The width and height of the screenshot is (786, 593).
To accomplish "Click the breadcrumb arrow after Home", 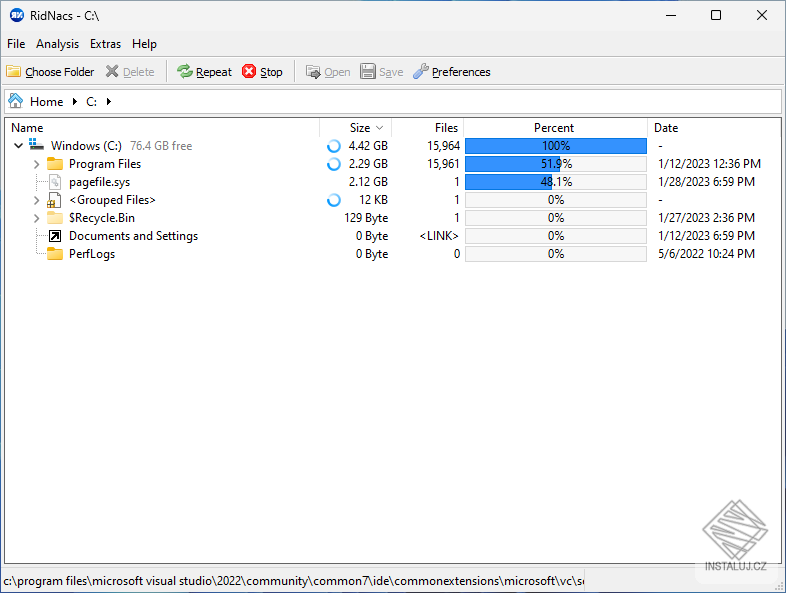I will (x=75, y=102).
